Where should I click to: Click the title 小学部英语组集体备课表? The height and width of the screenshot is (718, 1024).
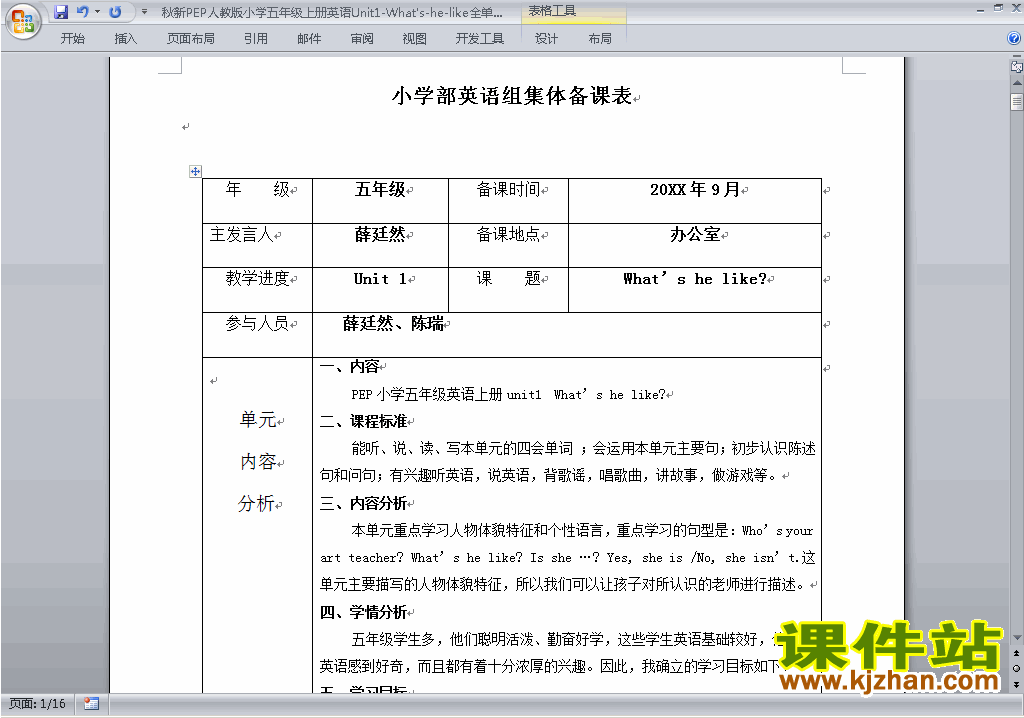click(512, 96)
